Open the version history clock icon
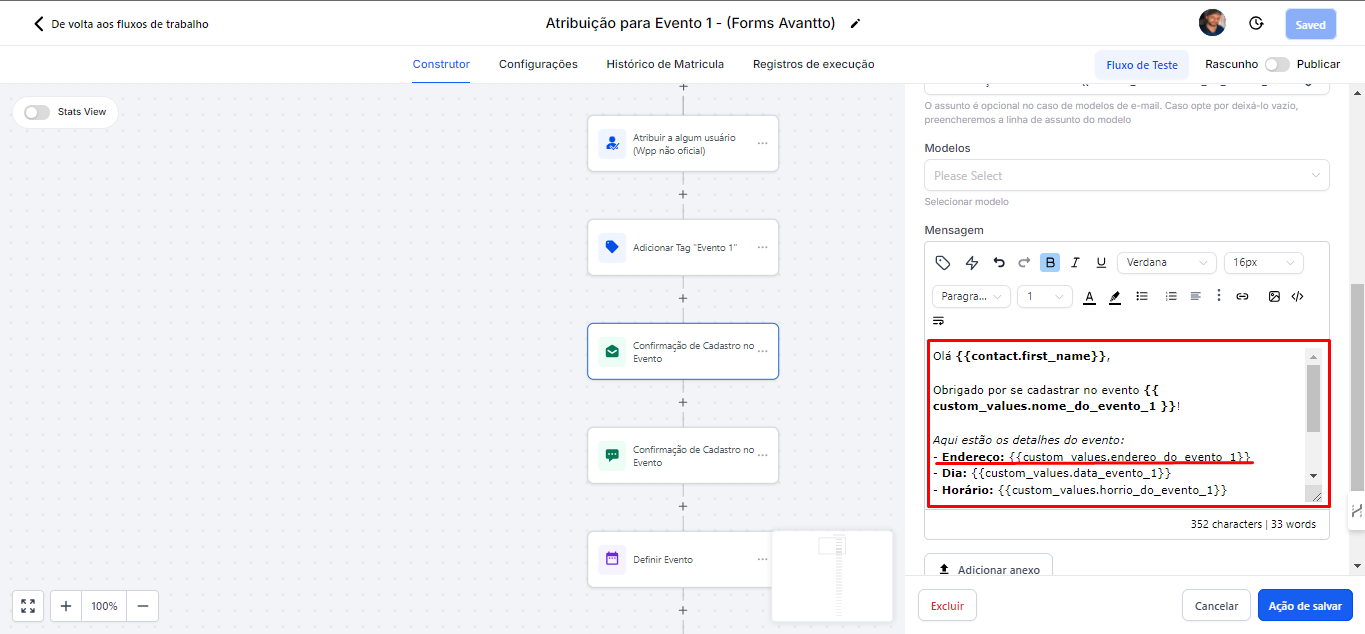Viewport: 1365px width, 634px height. coord(1256,23)
